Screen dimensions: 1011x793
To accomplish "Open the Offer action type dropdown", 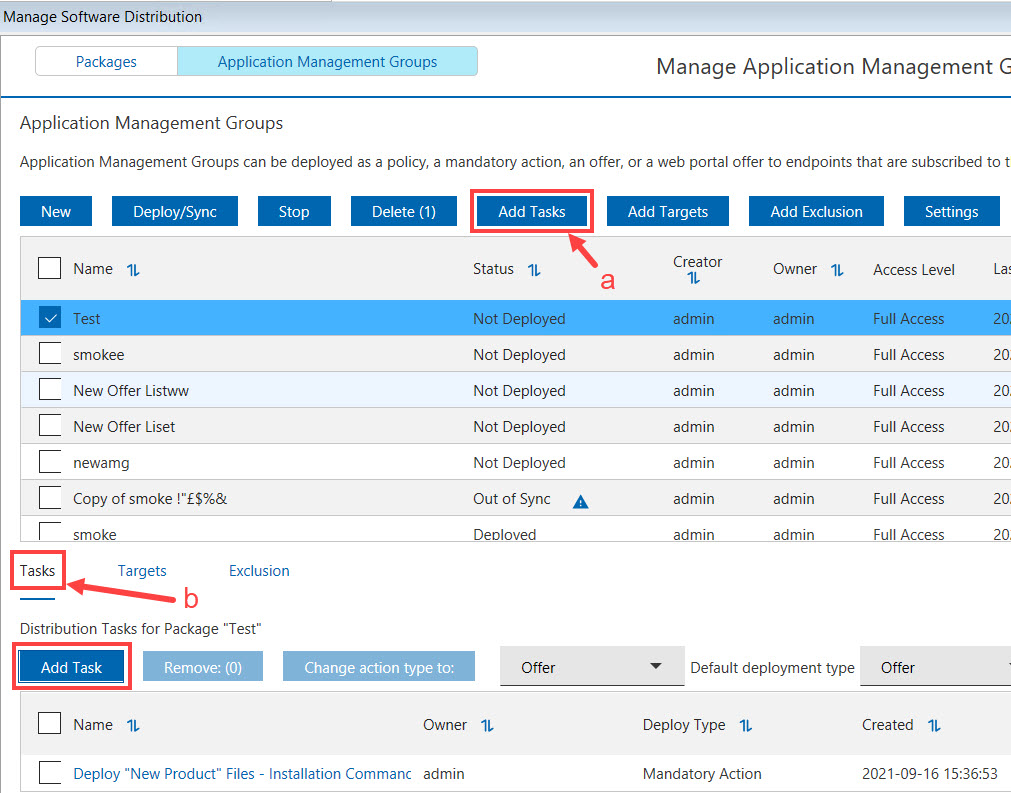I will [x=591, y=665].
